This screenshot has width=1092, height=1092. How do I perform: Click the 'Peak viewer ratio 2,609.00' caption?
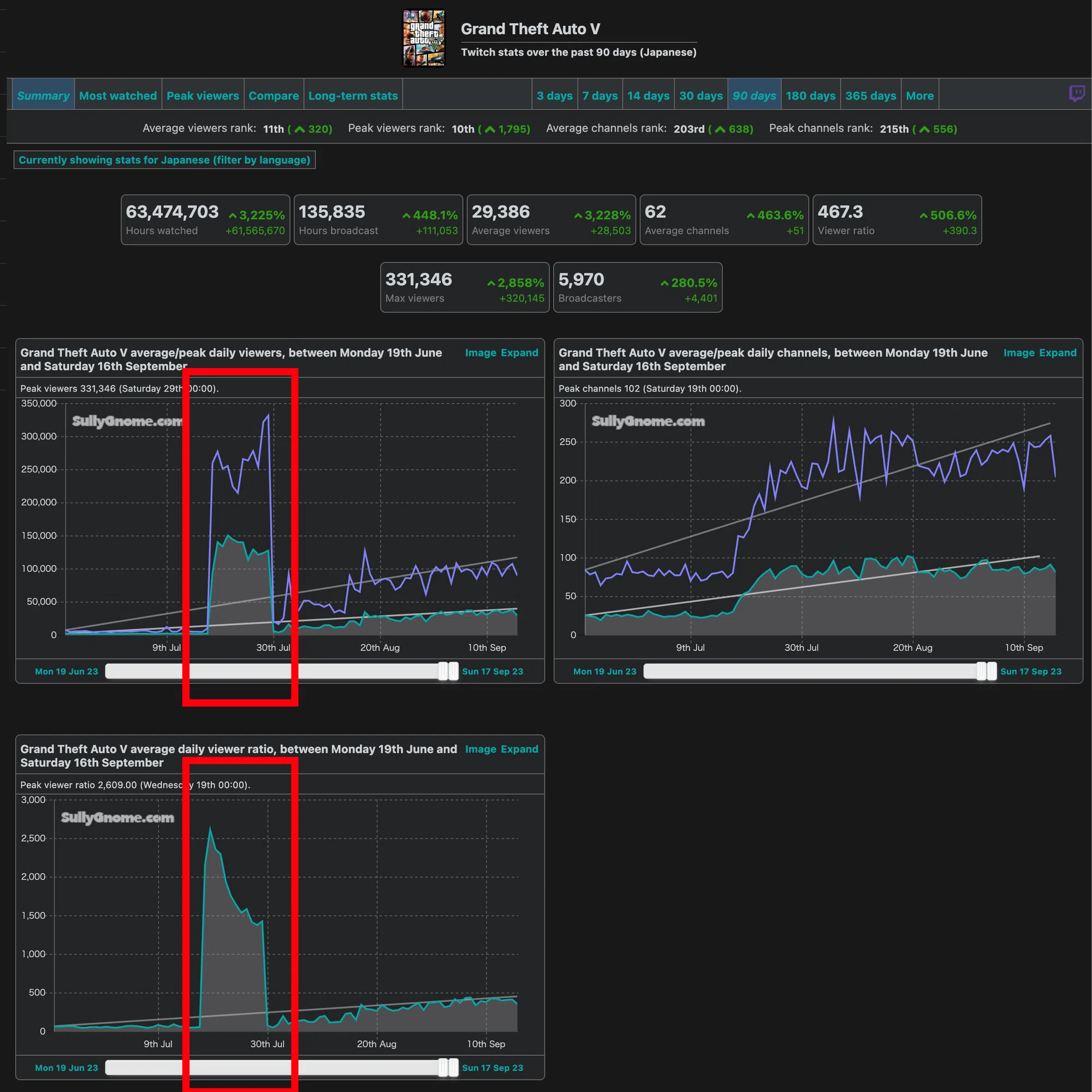135,785
